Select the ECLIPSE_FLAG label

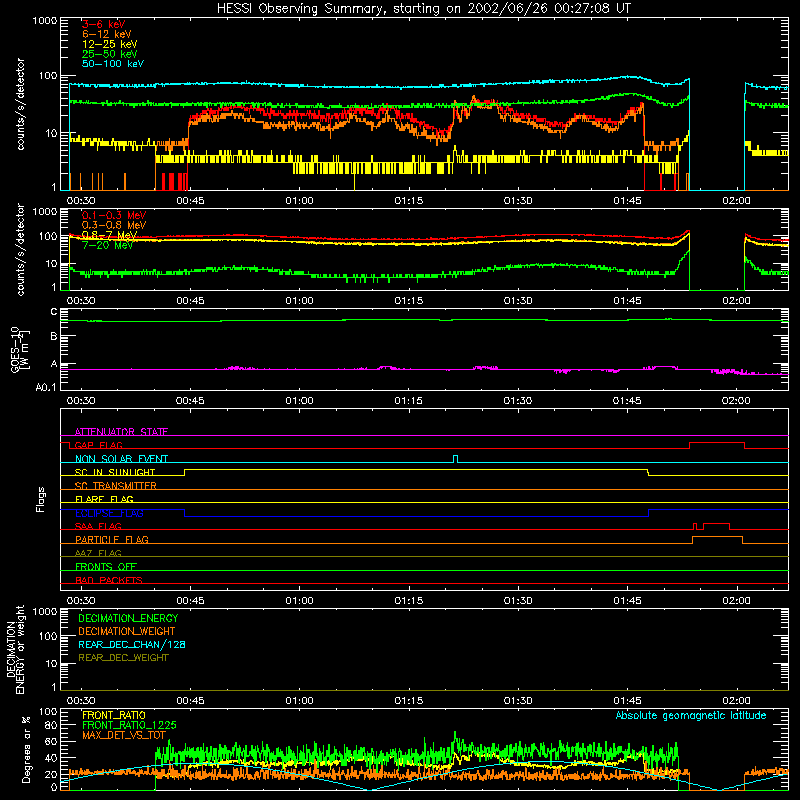point(109,513)
